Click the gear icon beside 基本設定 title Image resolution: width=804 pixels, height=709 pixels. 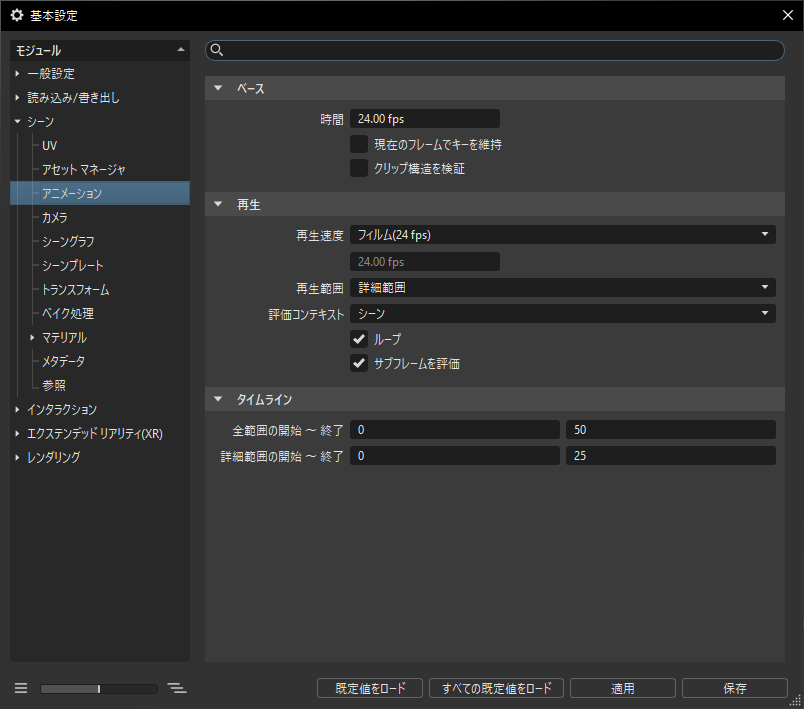point(17,15)
